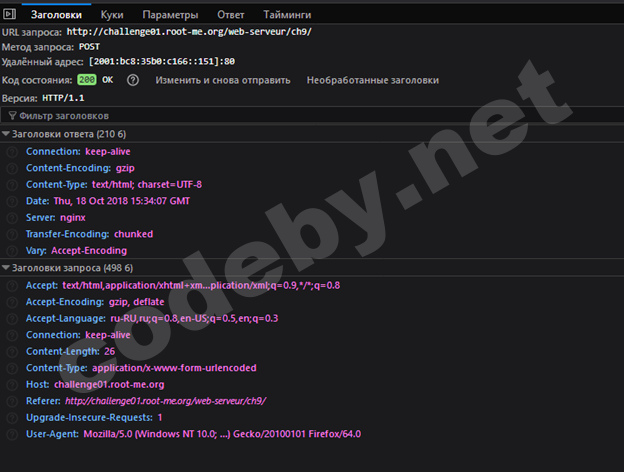This screenshot has width=624, height=472.
Task: Select the User-Agent Mozilla/5.0 value
Action: (222, 434)
